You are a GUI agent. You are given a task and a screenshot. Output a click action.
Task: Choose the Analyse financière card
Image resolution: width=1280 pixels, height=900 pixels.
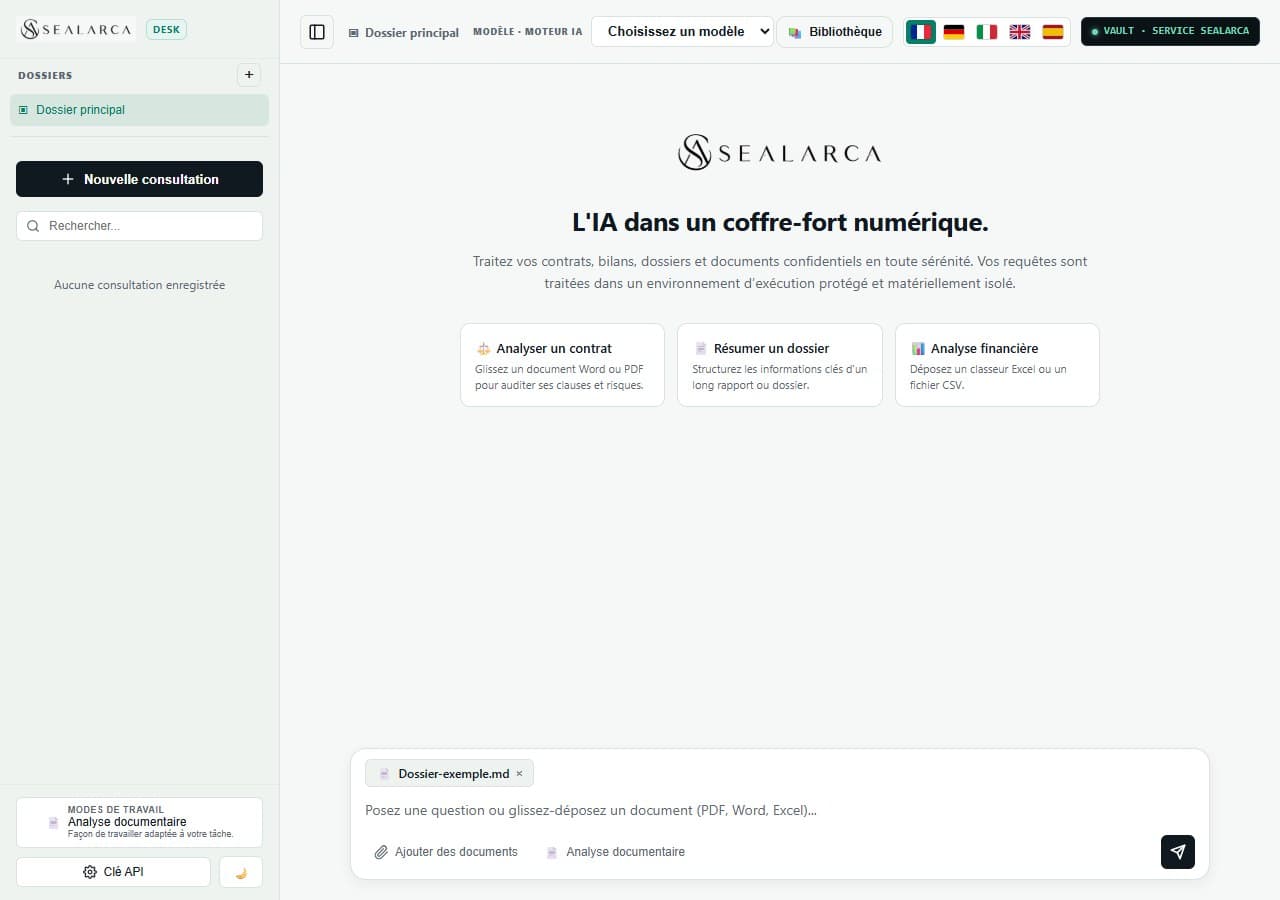[997, 365]
